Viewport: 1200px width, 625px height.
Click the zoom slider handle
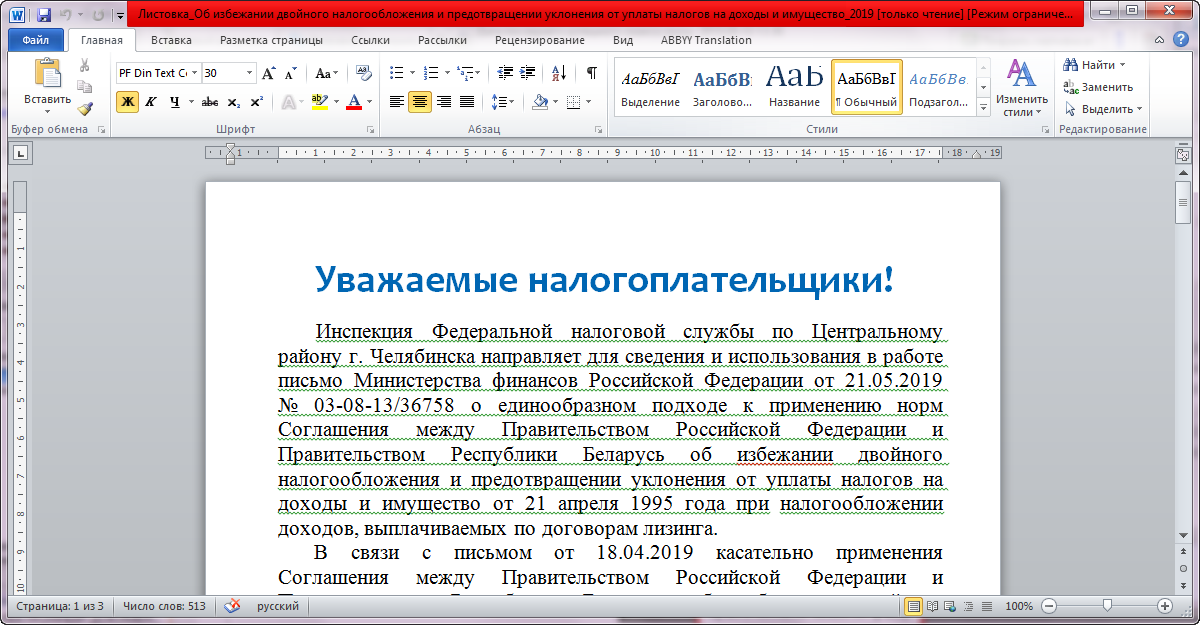tap(1106, 606)
